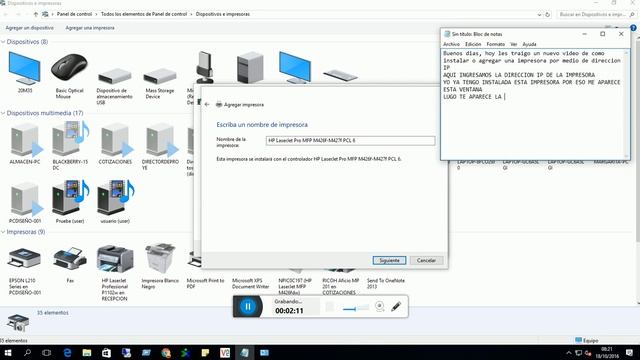This screenshot has height=360, width=640.
Task: Click Agregar una impresora
Action: coord(90,28)
